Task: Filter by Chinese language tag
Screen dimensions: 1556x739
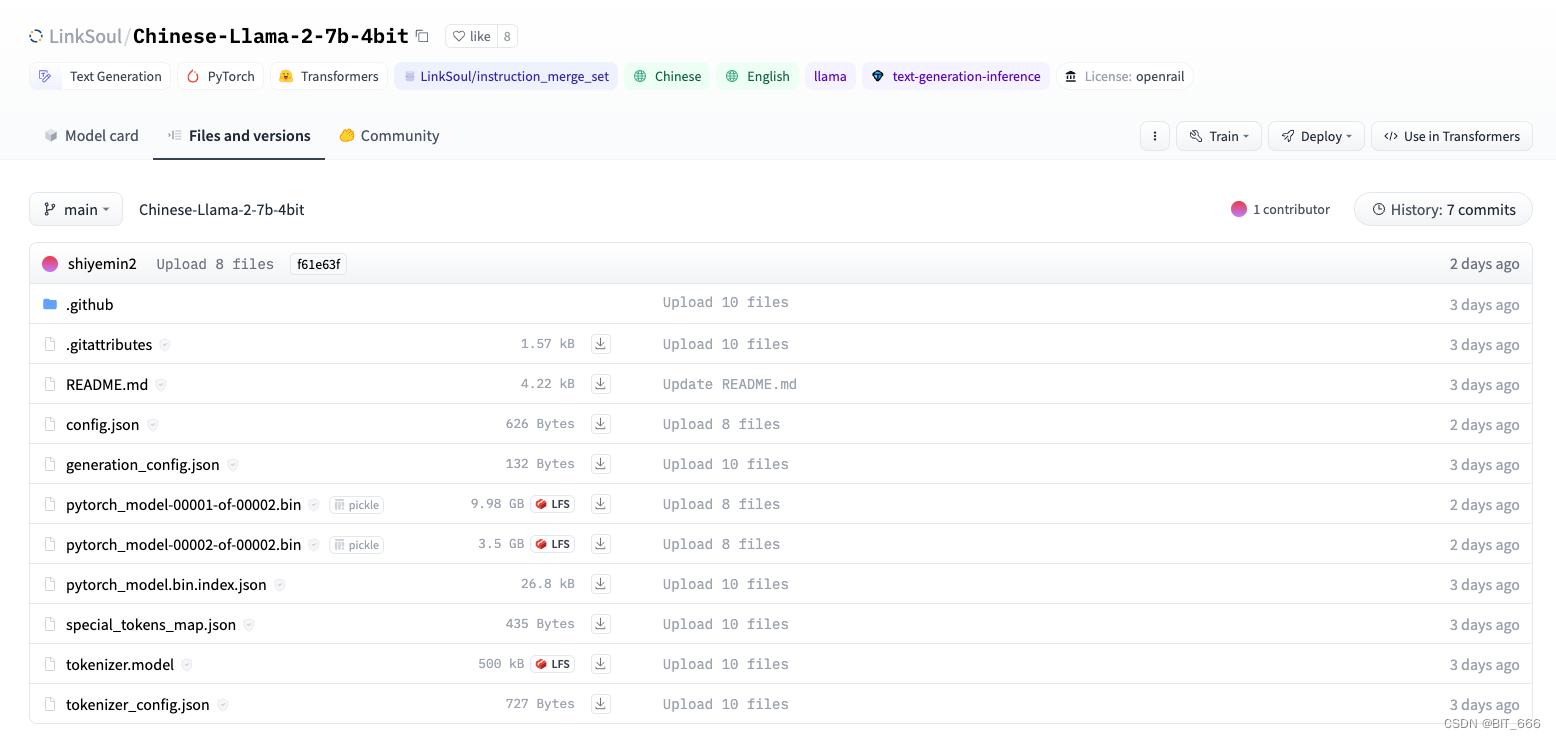Action: pos(667,76)
